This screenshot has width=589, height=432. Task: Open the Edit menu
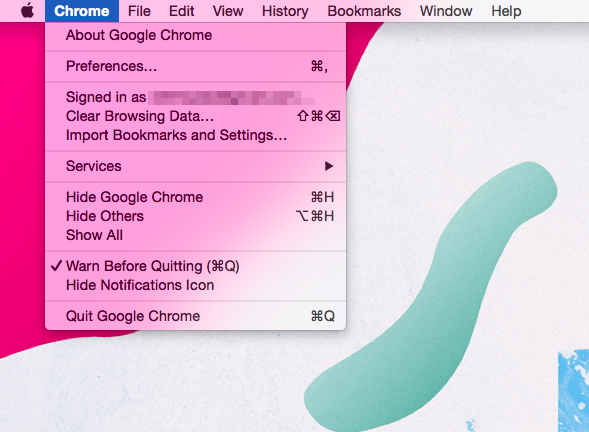click(x=181, y=11)
